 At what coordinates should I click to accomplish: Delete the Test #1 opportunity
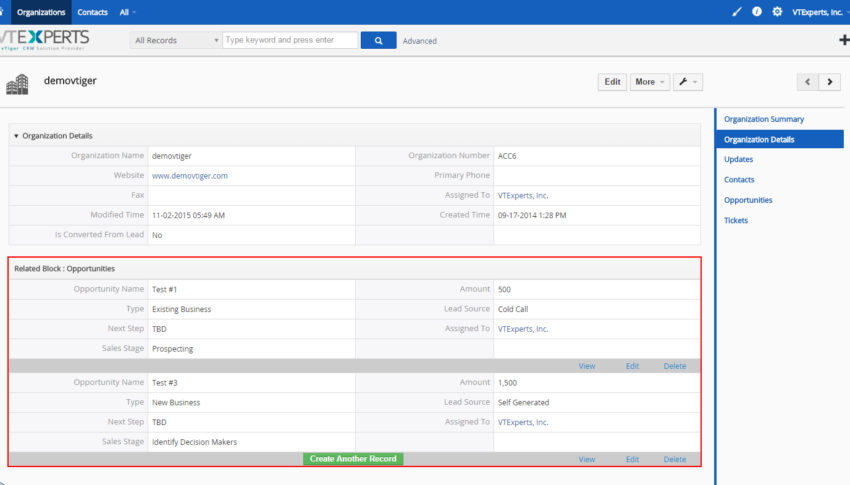675,366
